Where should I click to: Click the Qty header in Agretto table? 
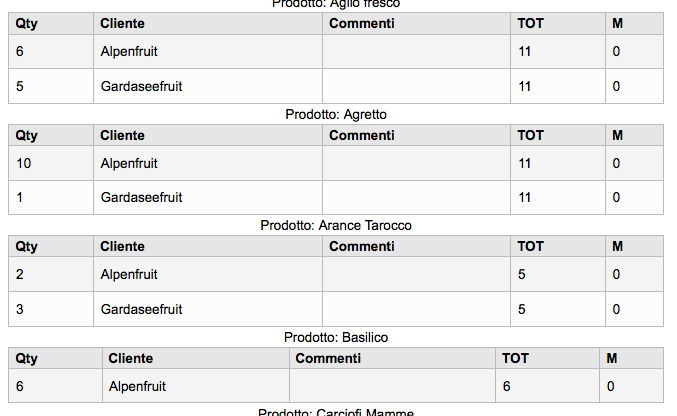[26, 136]
